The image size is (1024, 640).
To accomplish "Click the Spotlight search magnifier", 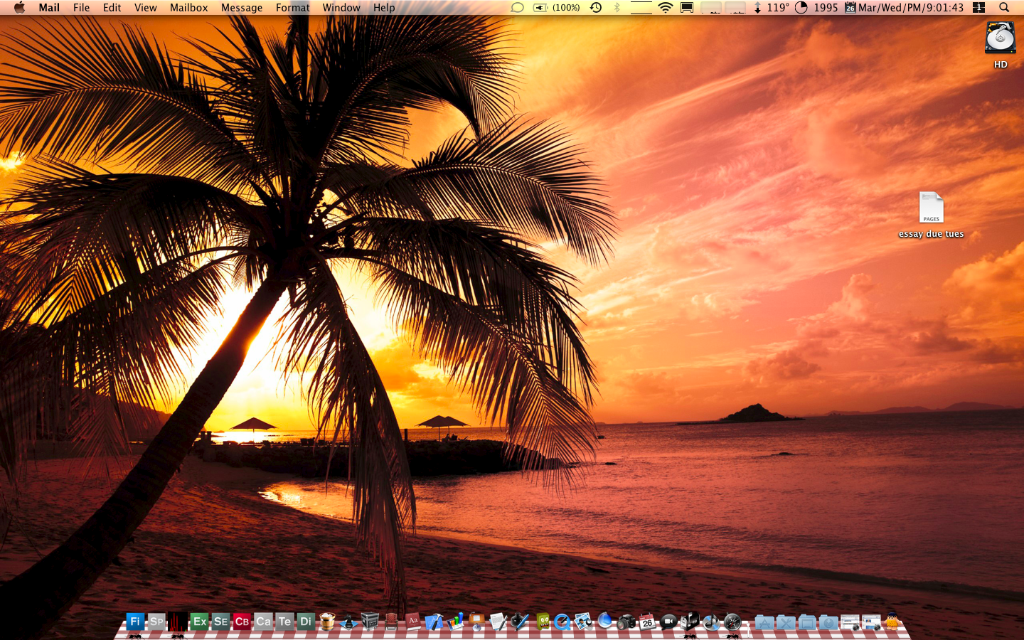I will click(1004, 7).
